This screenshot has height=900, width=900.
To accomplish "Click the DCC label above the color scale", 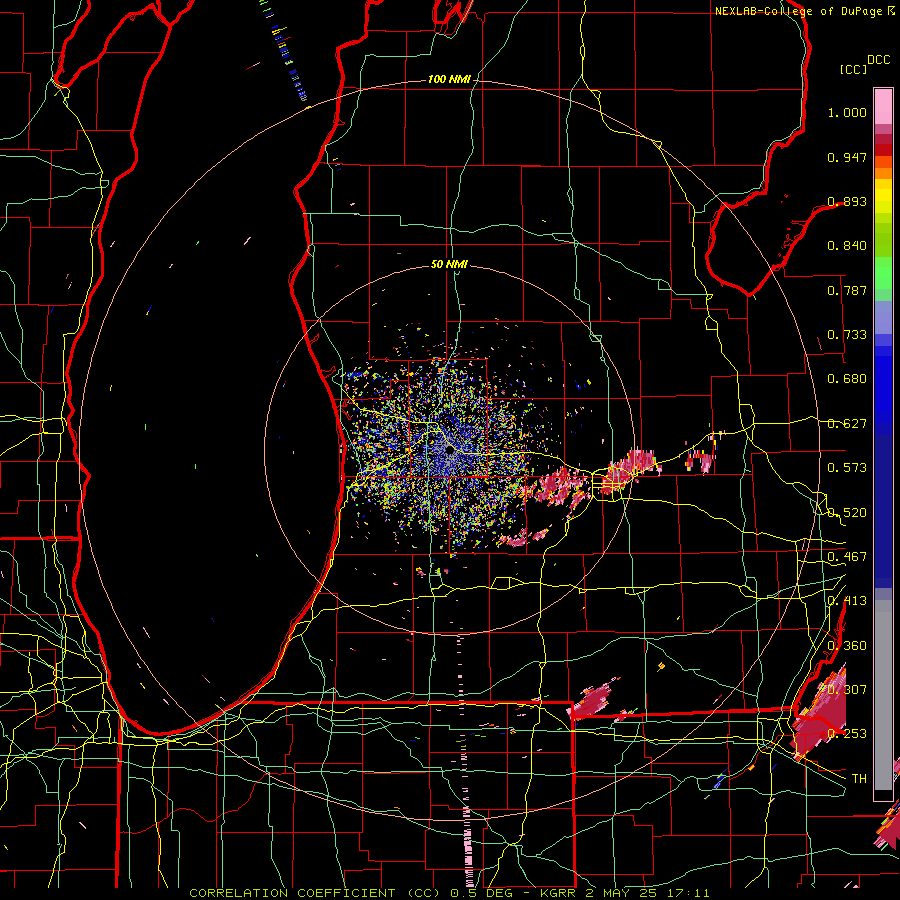I will tap(879, 60).
